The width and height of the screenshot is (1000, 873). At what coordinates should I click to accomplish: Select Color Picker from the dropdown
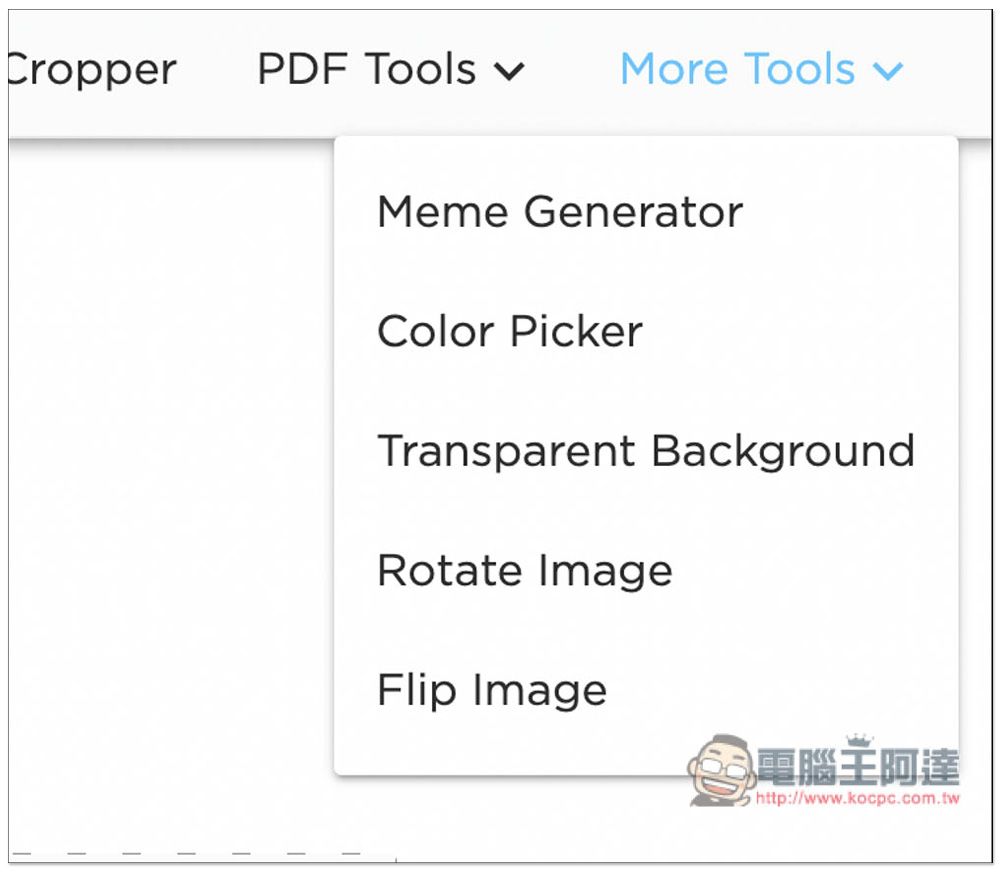(x=510, y=332)
